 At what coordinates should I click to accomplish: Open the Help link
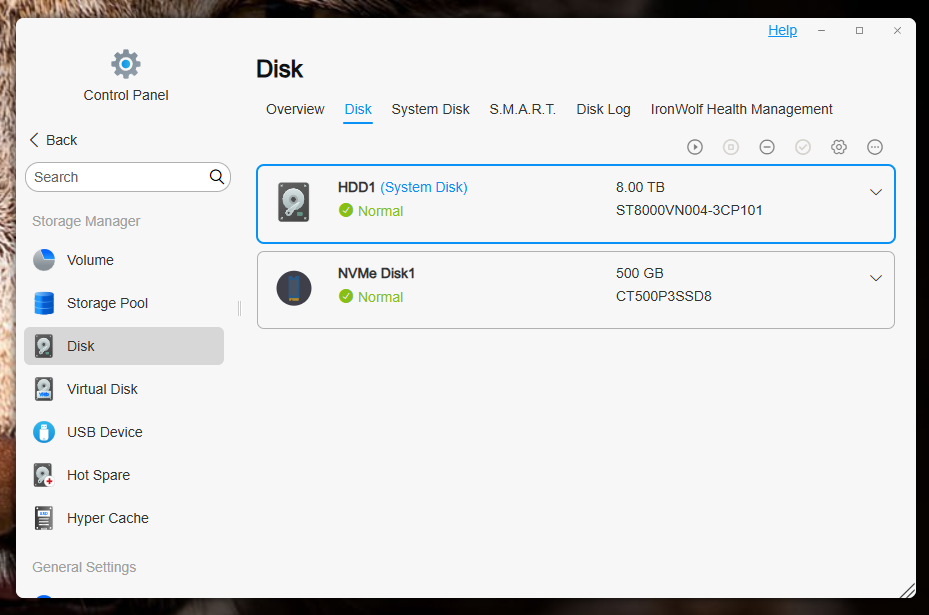(x=782, y=30)
